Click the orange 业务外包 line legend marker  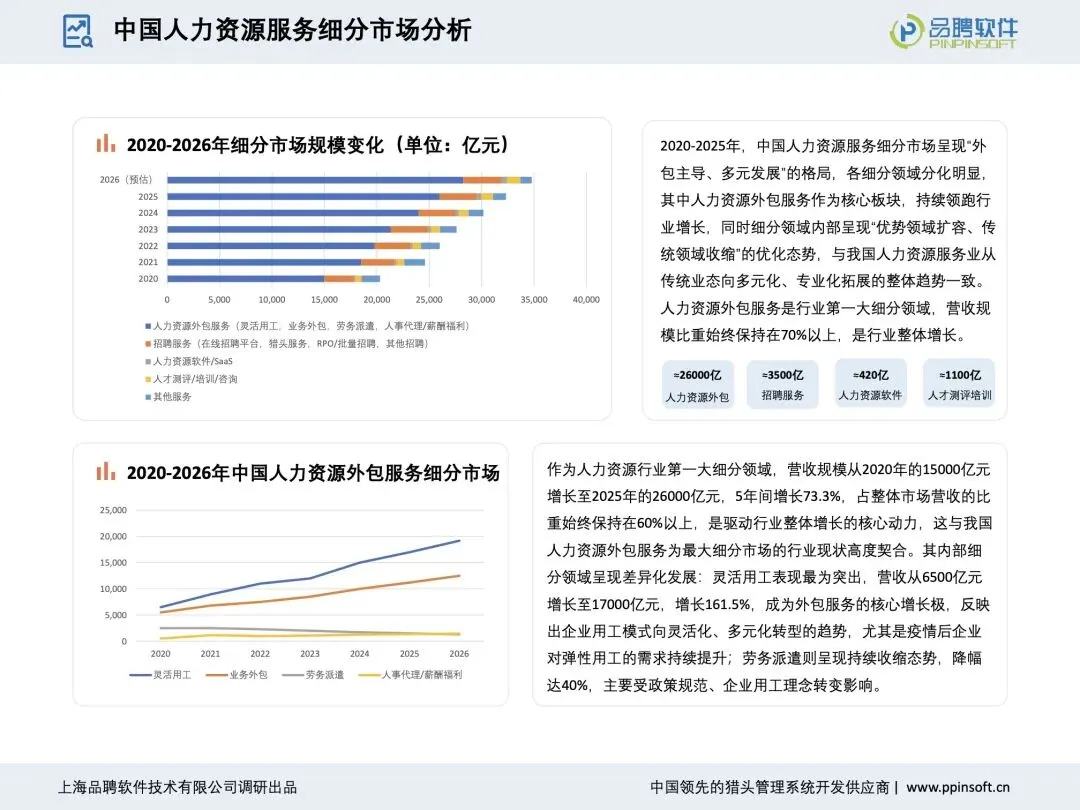(x=217, y=675)
